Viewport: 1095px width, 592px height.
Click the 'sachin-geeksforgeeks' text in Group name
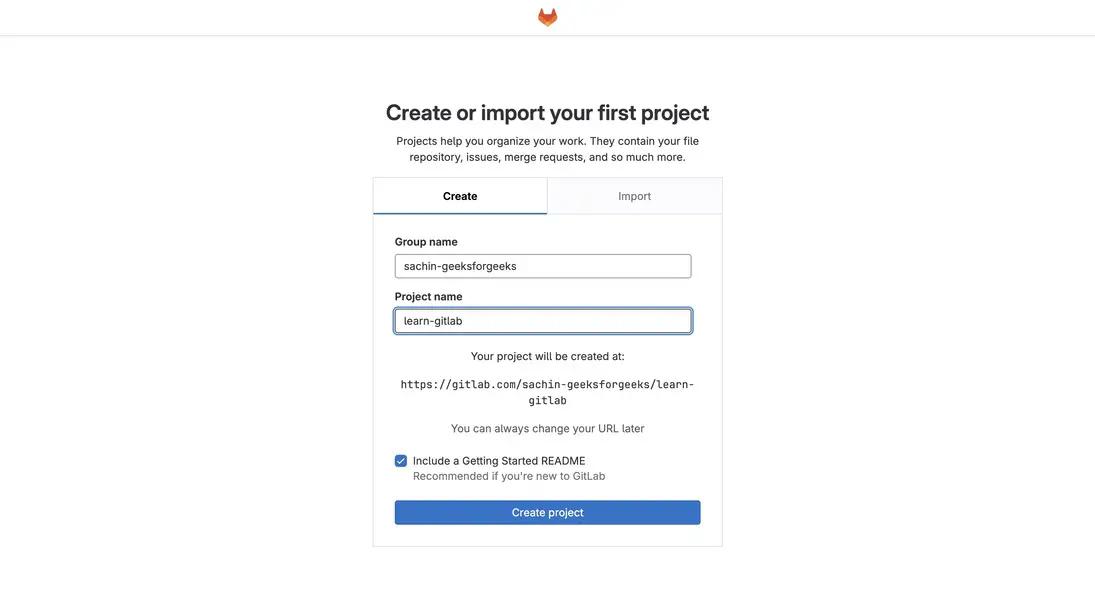click(460, 266)
